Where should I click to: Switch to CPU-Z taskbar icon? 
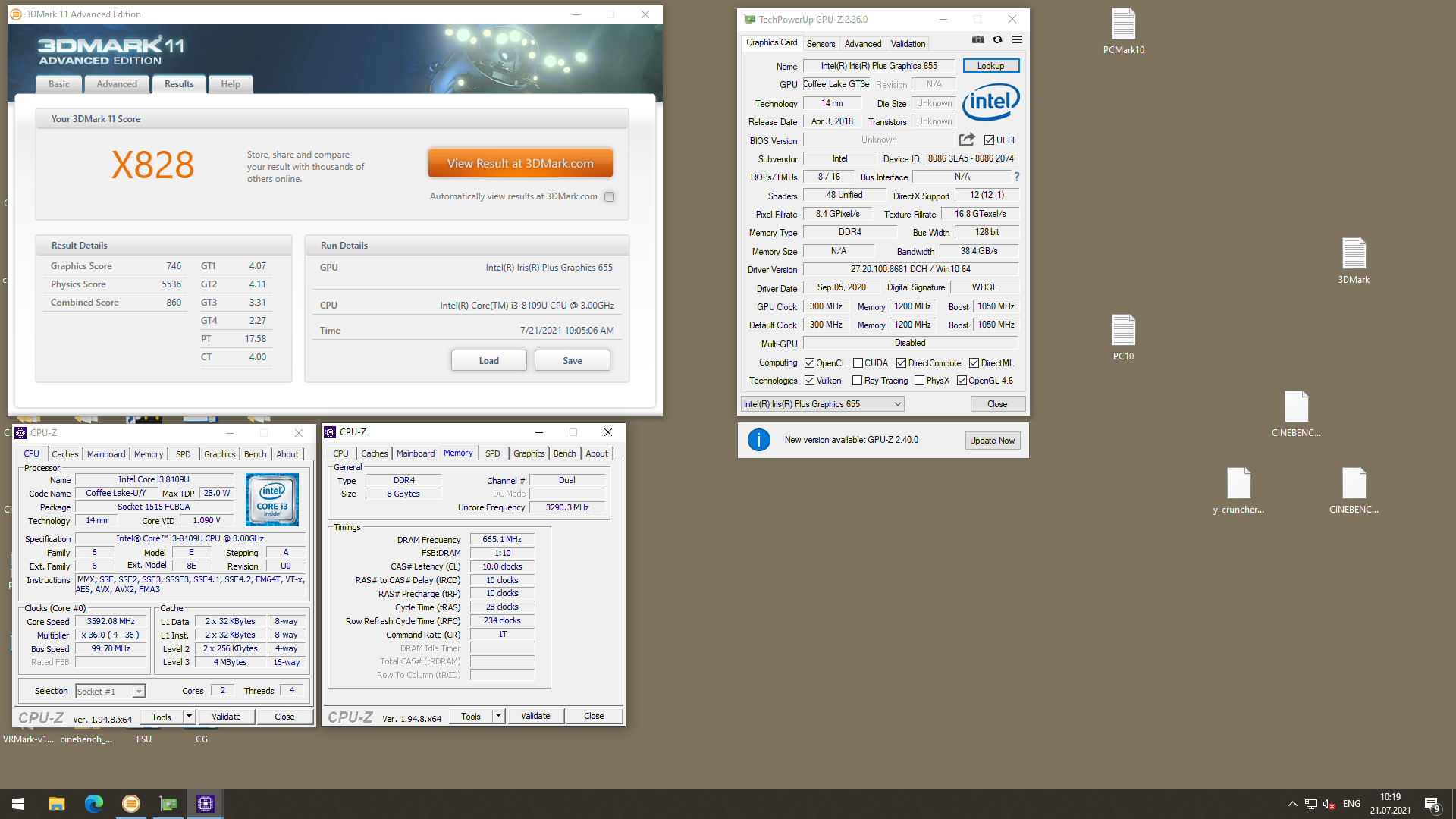click(x=206, y=804)
